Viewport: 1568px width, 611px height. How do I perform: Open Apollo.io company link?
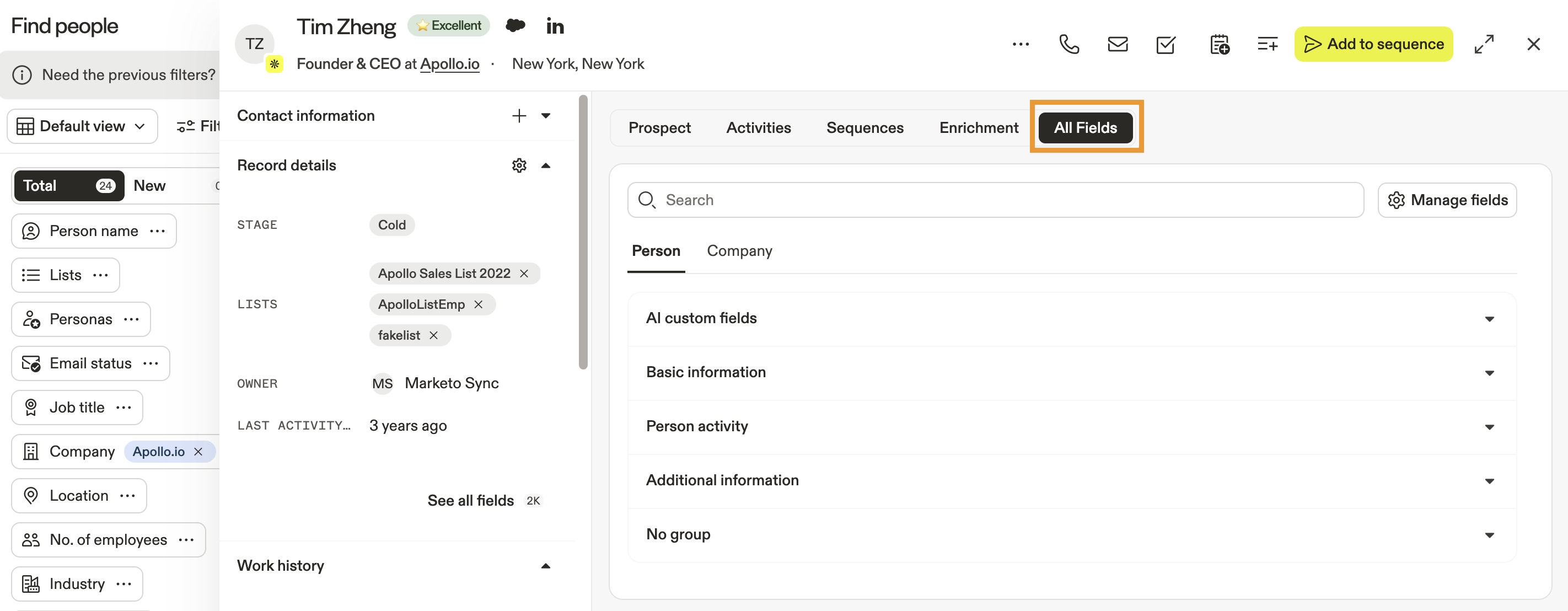pos(449,64)
